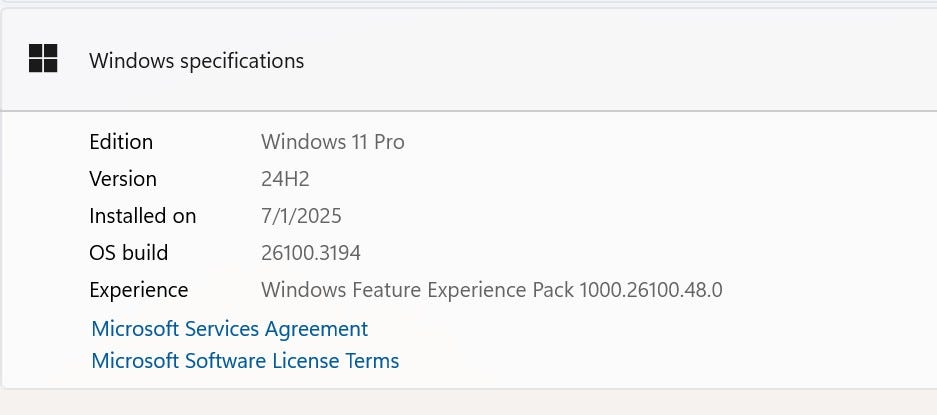Click empty space right of the specifications title
Screen dimensions: 937x415
(x=650, y=60)
